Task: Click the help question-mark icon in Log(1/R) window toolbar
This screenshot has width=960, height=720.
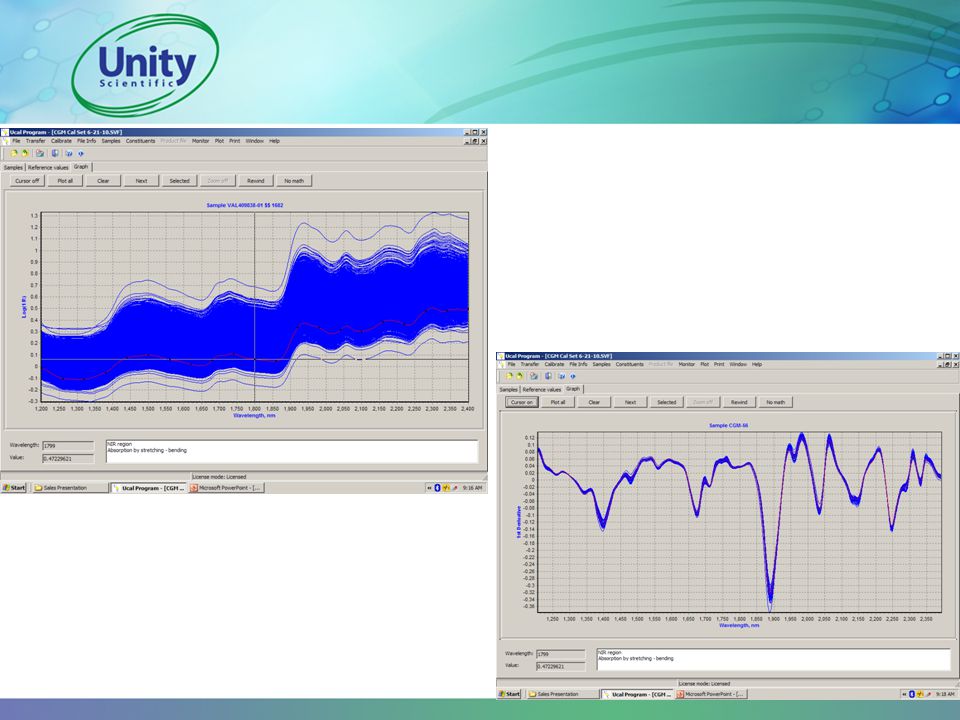Action: pos(69,153)
